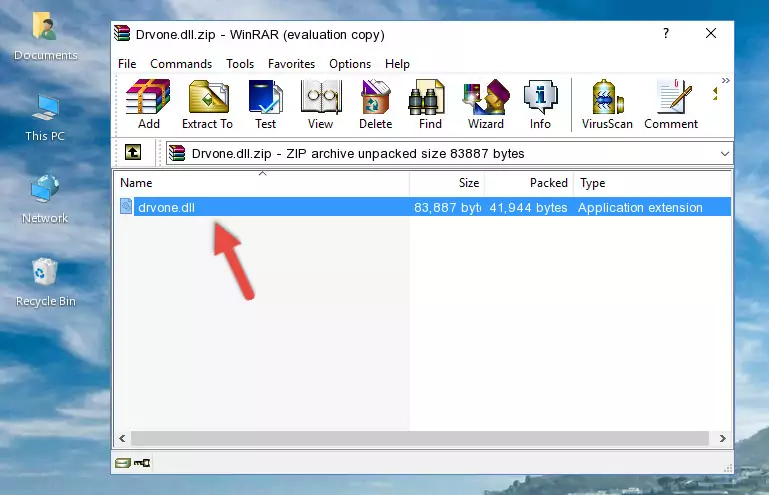
Task: Open the address bar dropdown arrow
Action: (x=724, y=154)
